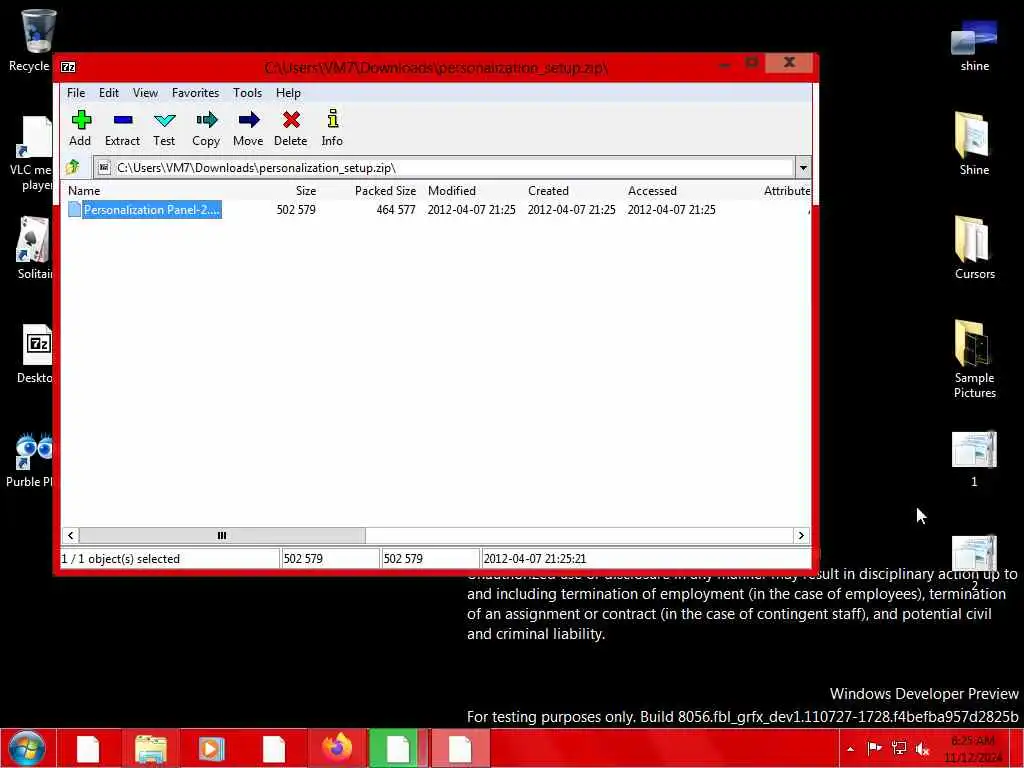Open File Explorer from the taskbar
Image resolution: width=1024 pixels, height=768 pixels.
(151, 748)
